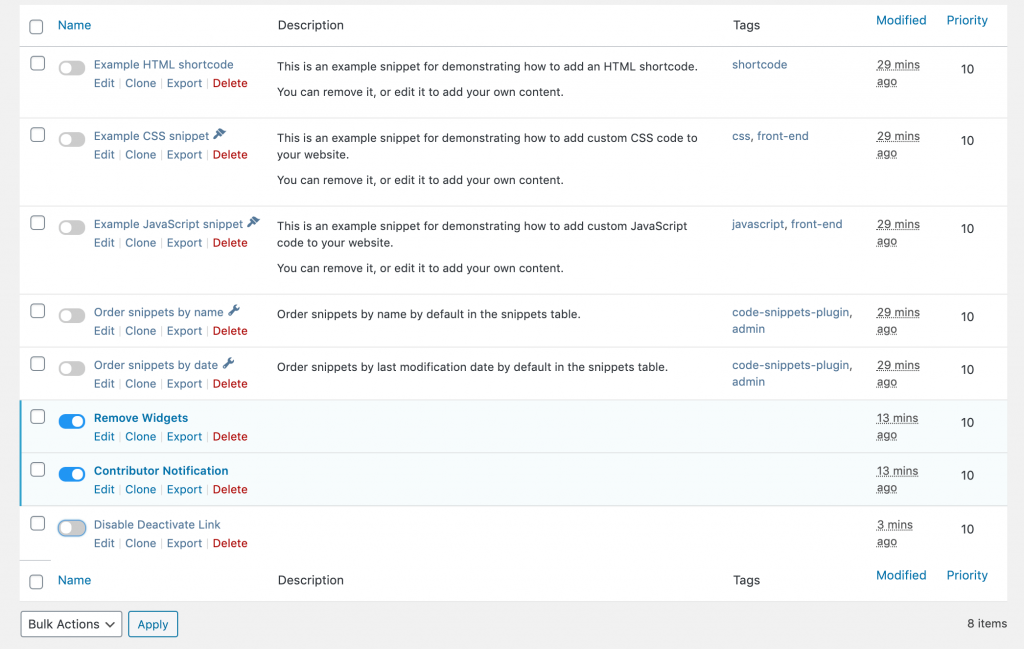Check the select-all checkbox in the header

[x=36, y=26]
